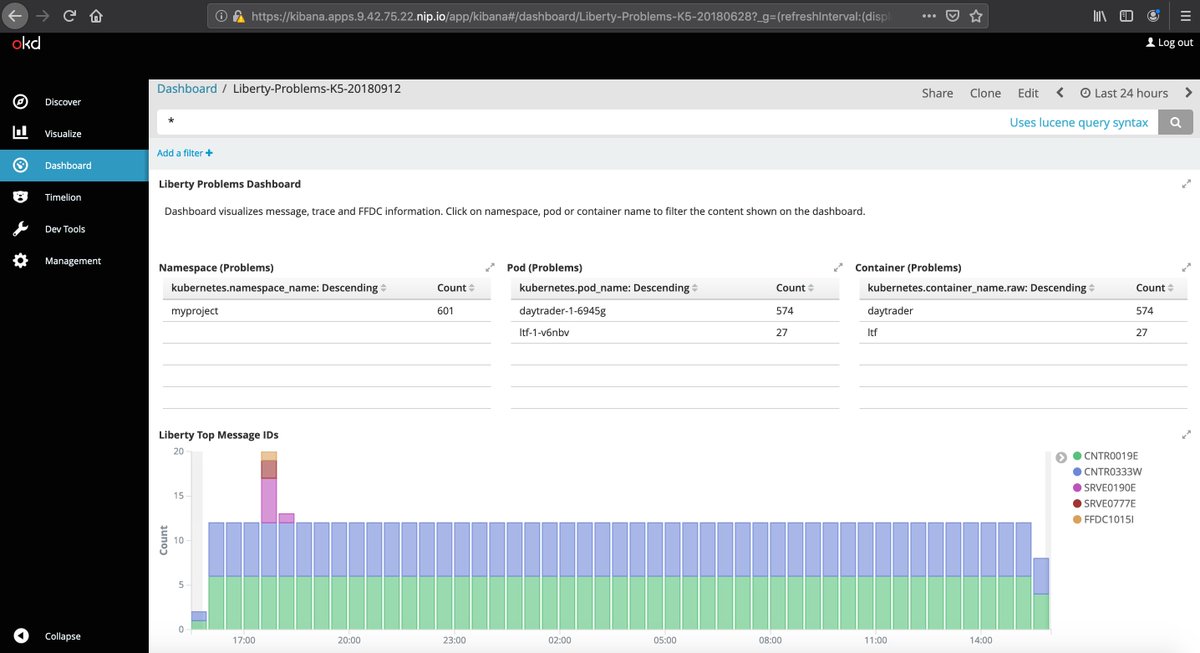Screen dimensions: 1200x653
Task: Expand Pod (Problems) panel to fullscreen
Action: [838, 268]
